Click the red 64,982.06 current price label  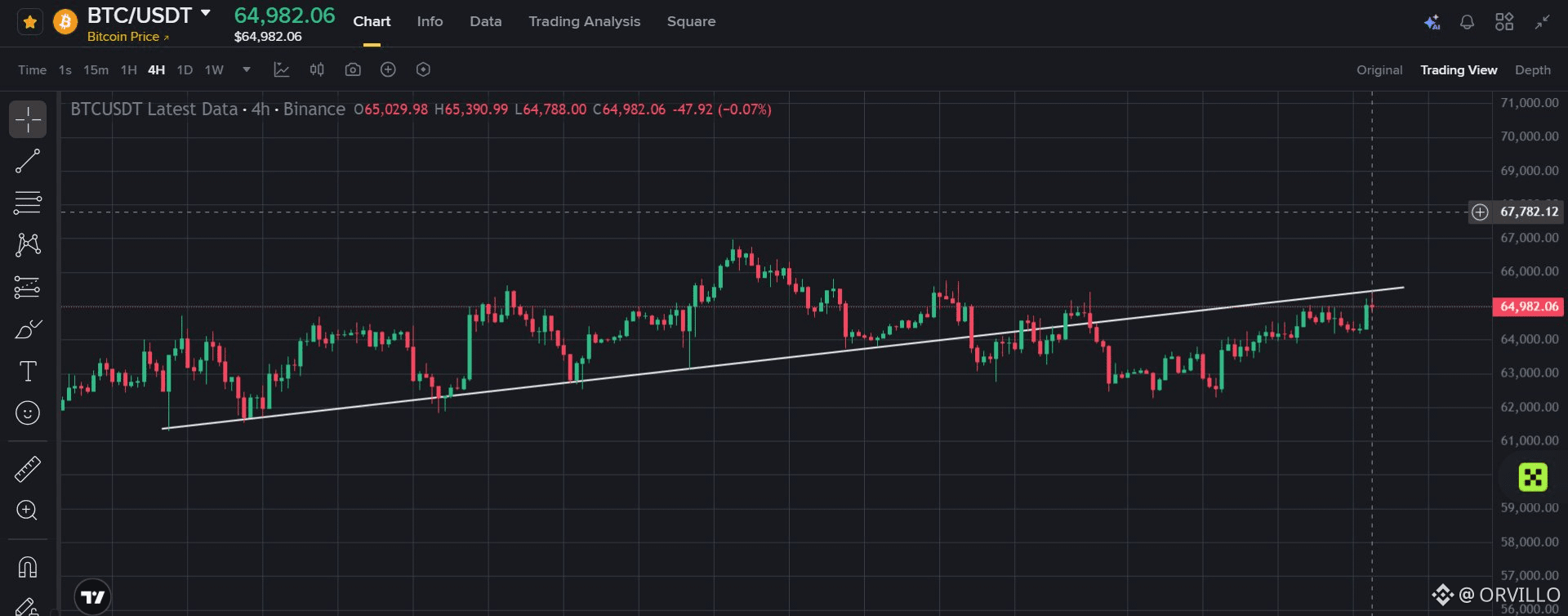1529,307
